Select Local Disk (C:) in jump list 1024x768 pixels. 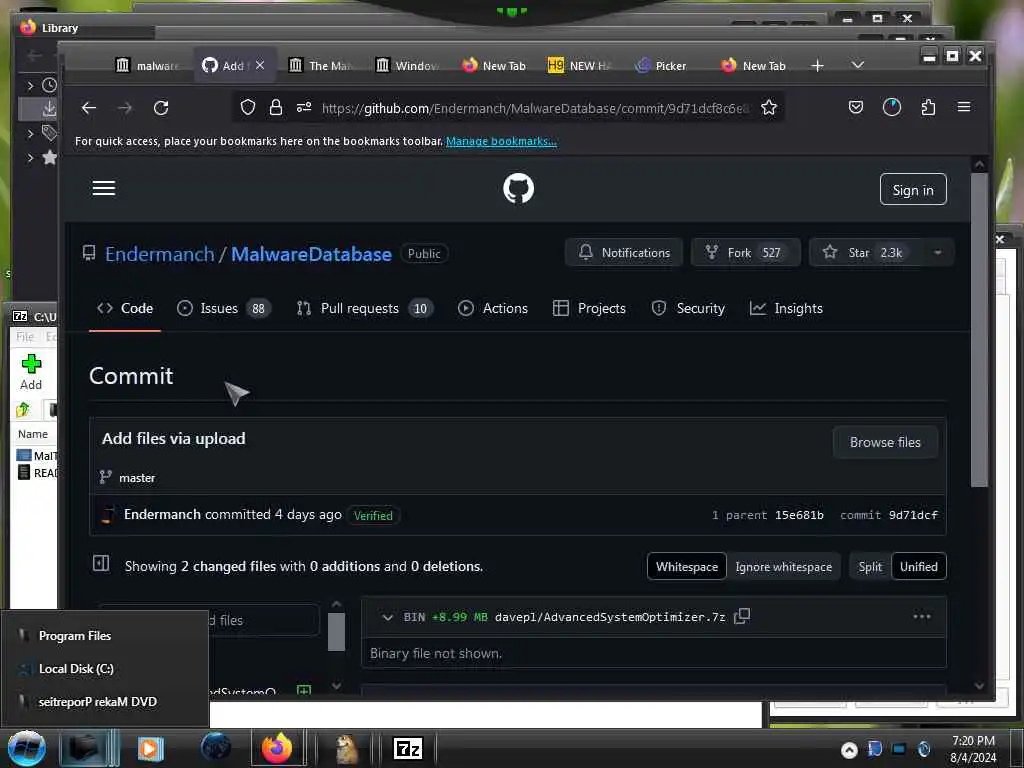pos(105,669)
